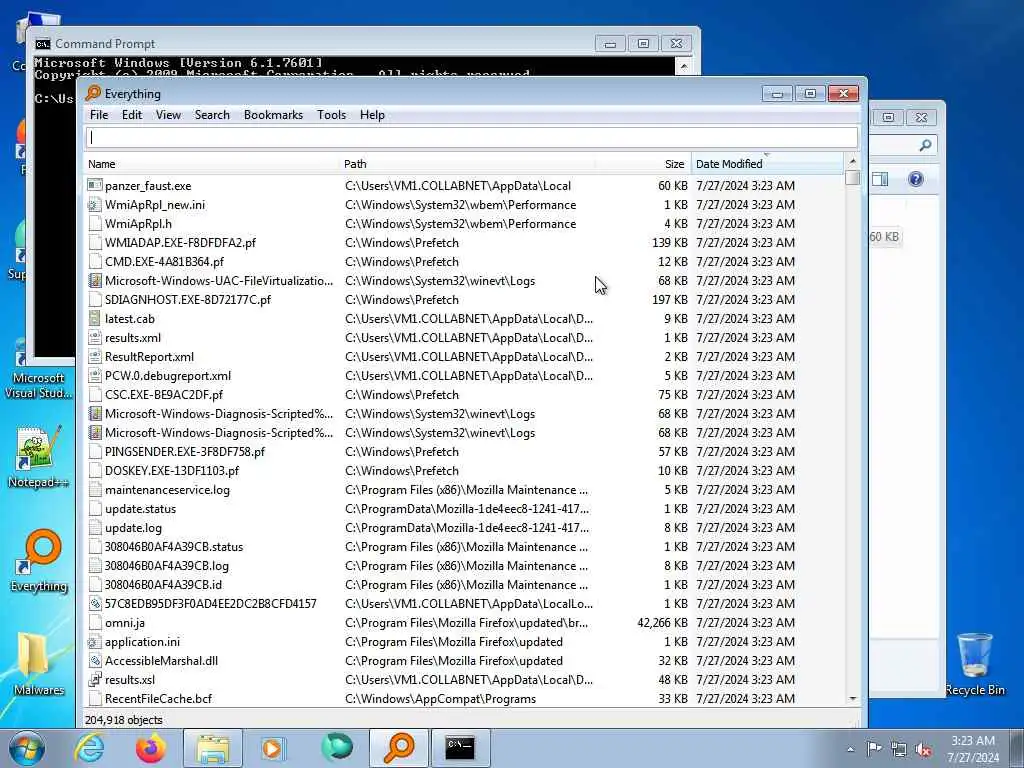
Task: Select 57C8EDB95DF3F0AD4EE2DC2B8CFD4157 file icon
Action: click(95, 604)
